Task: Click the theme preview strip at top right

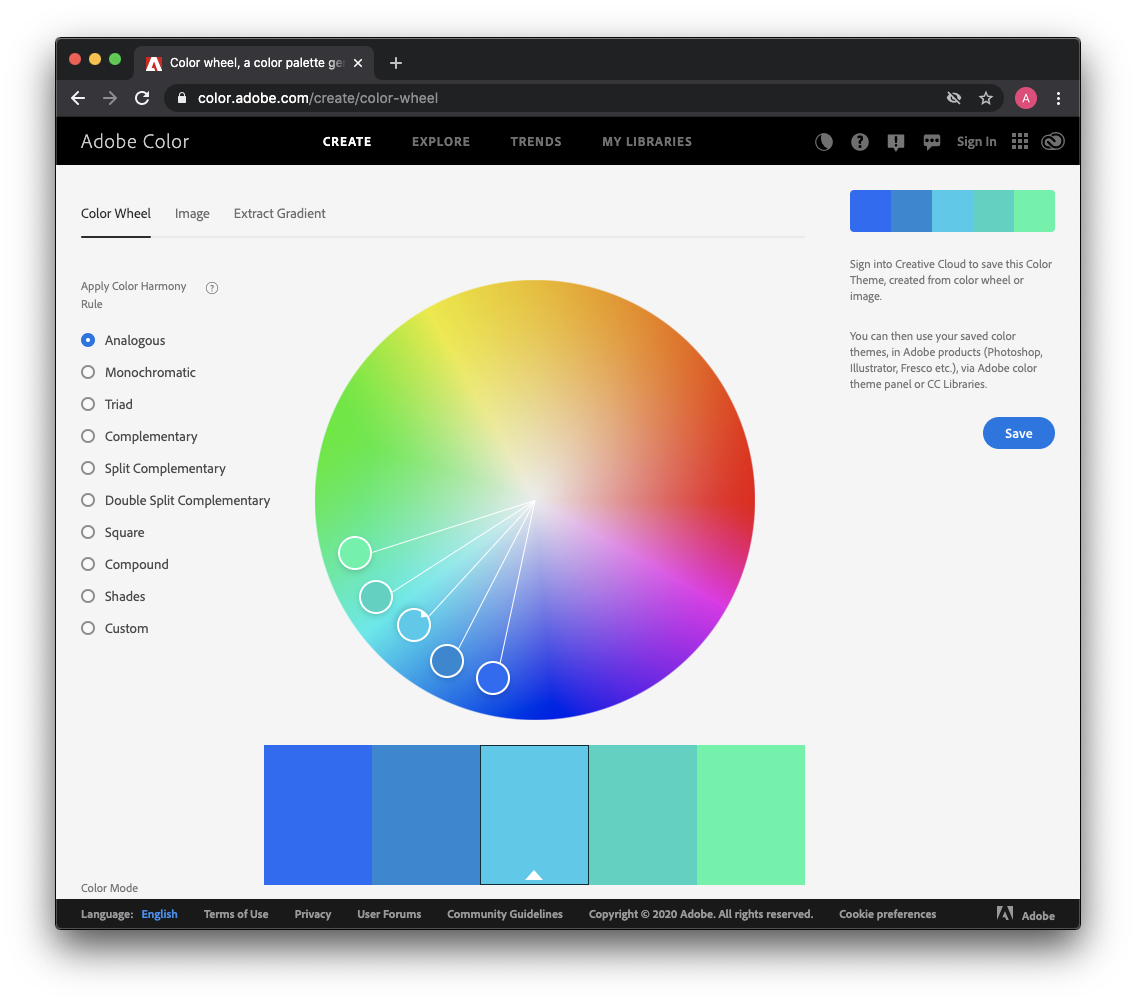Action: [x=952, y=212]
